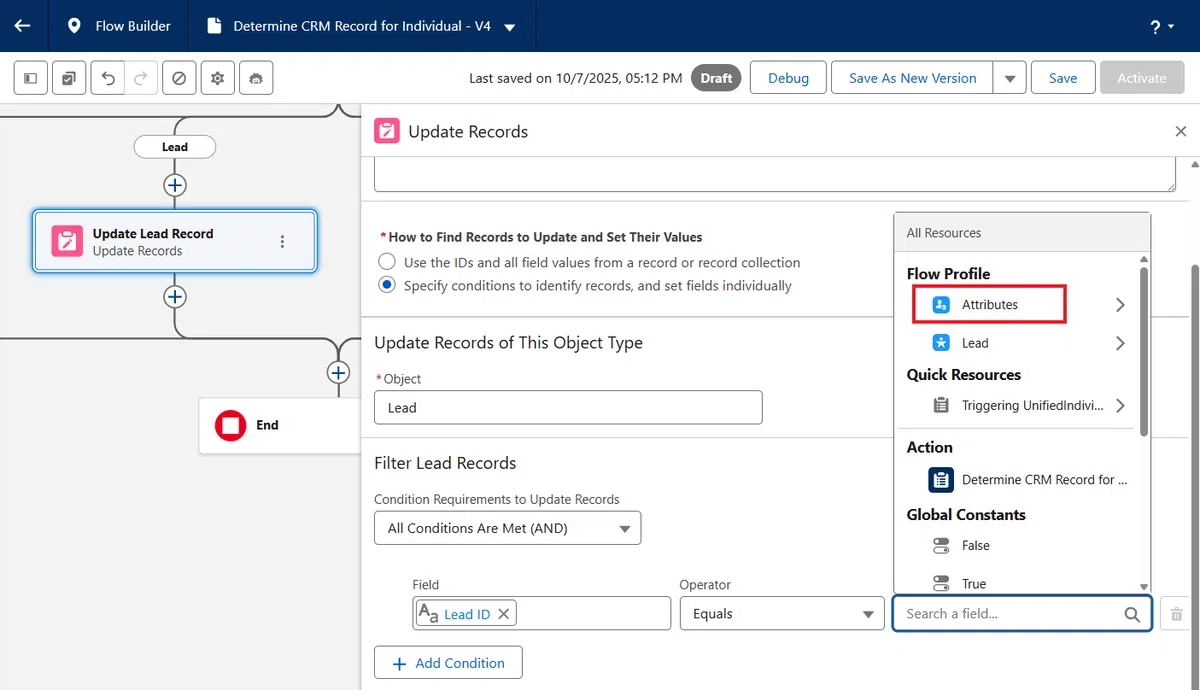Click the Update Records panel header icon

(386, 131)
